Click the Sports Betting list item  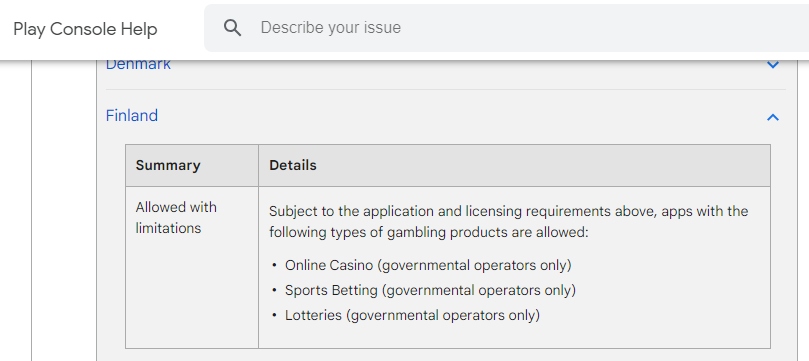click(430, 290)
